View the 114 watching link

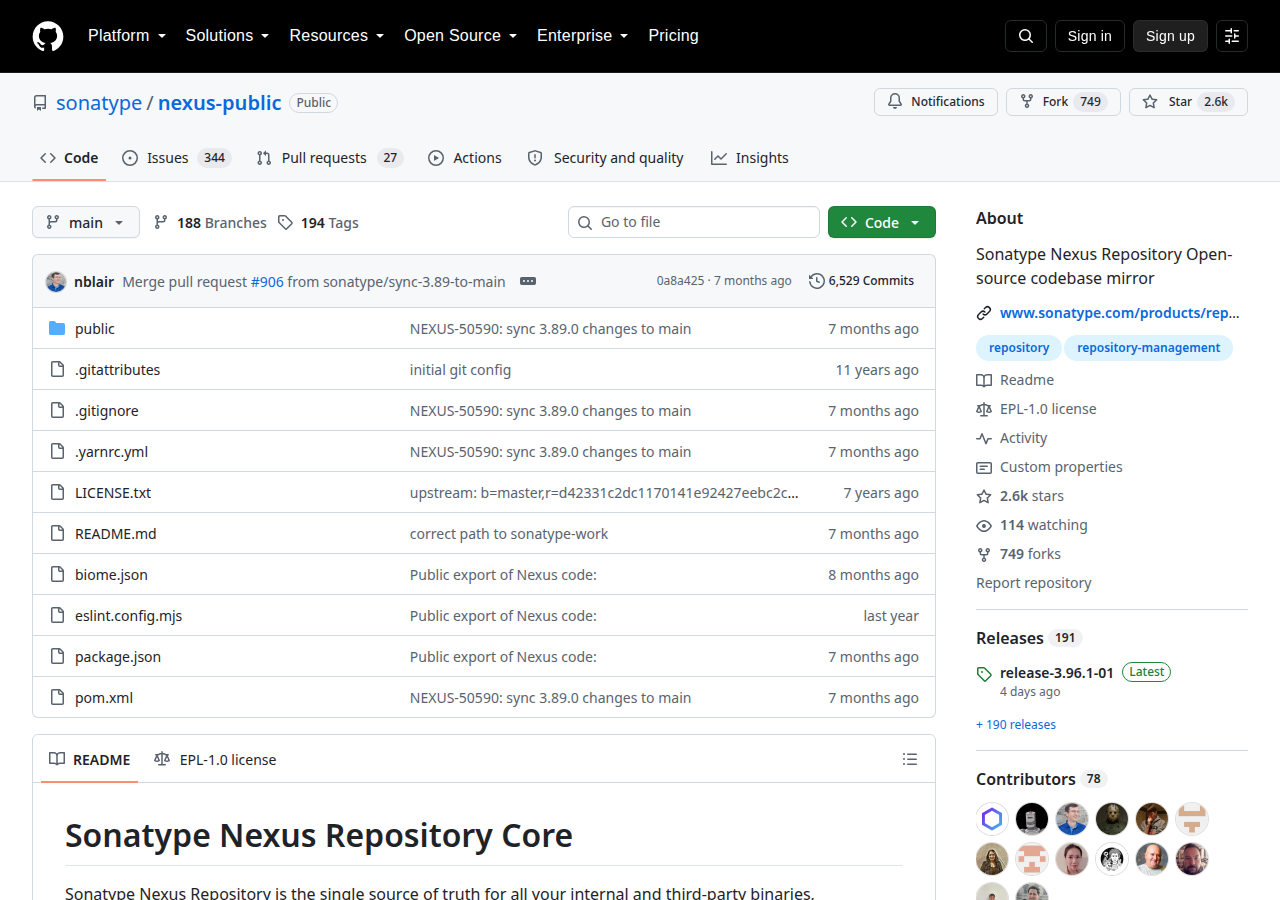tap(1032, 525)
